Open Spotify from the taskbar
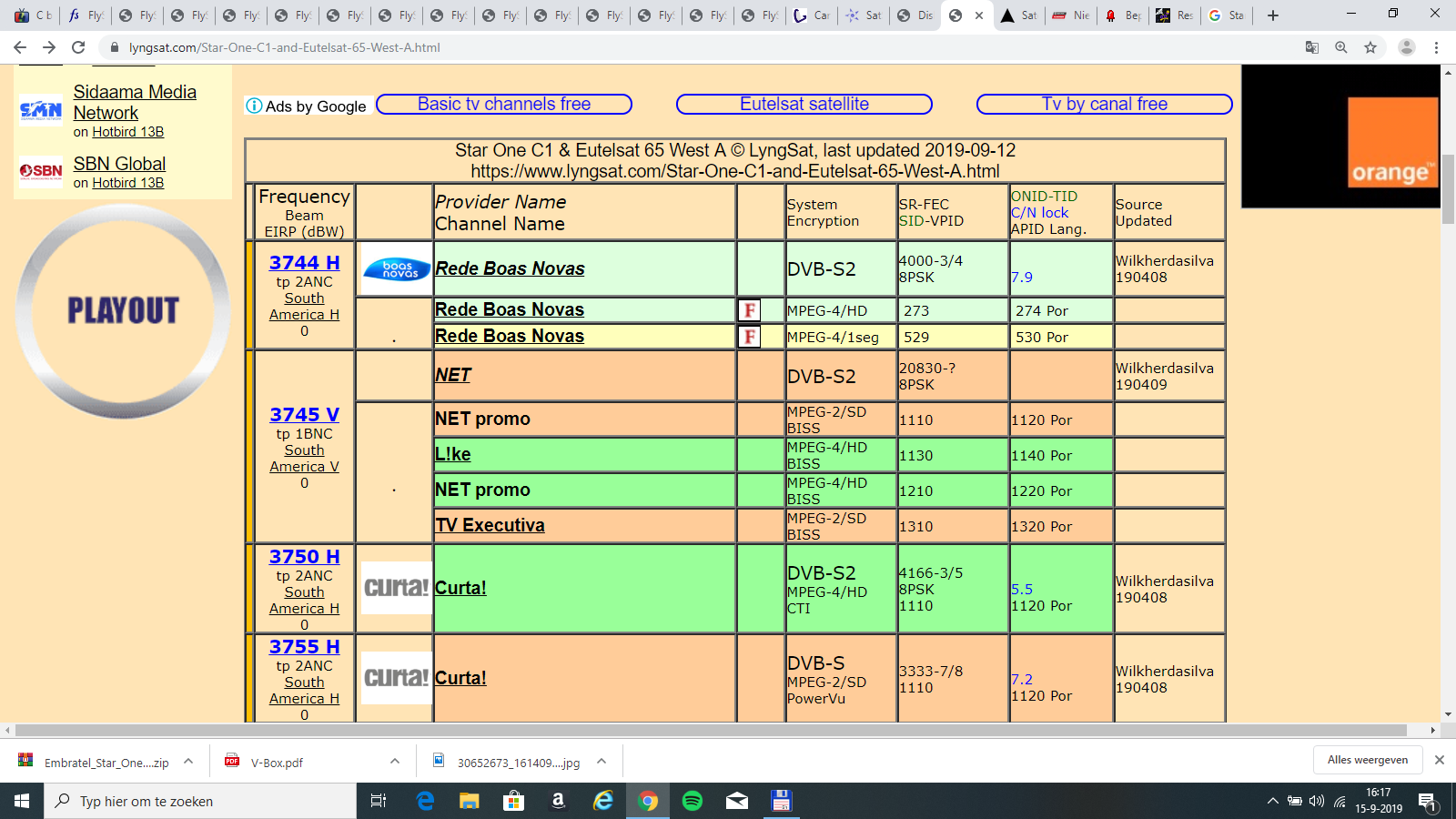The height and width of the screenshot is (819, 1456). click(x=693, y=801)
